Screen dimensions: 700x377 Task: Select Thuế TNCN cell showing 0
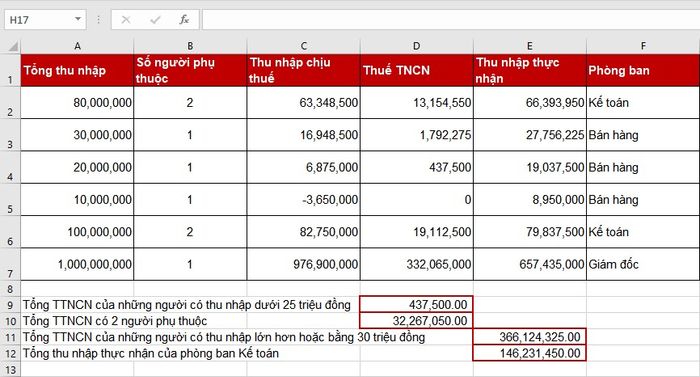pos(417,200)
